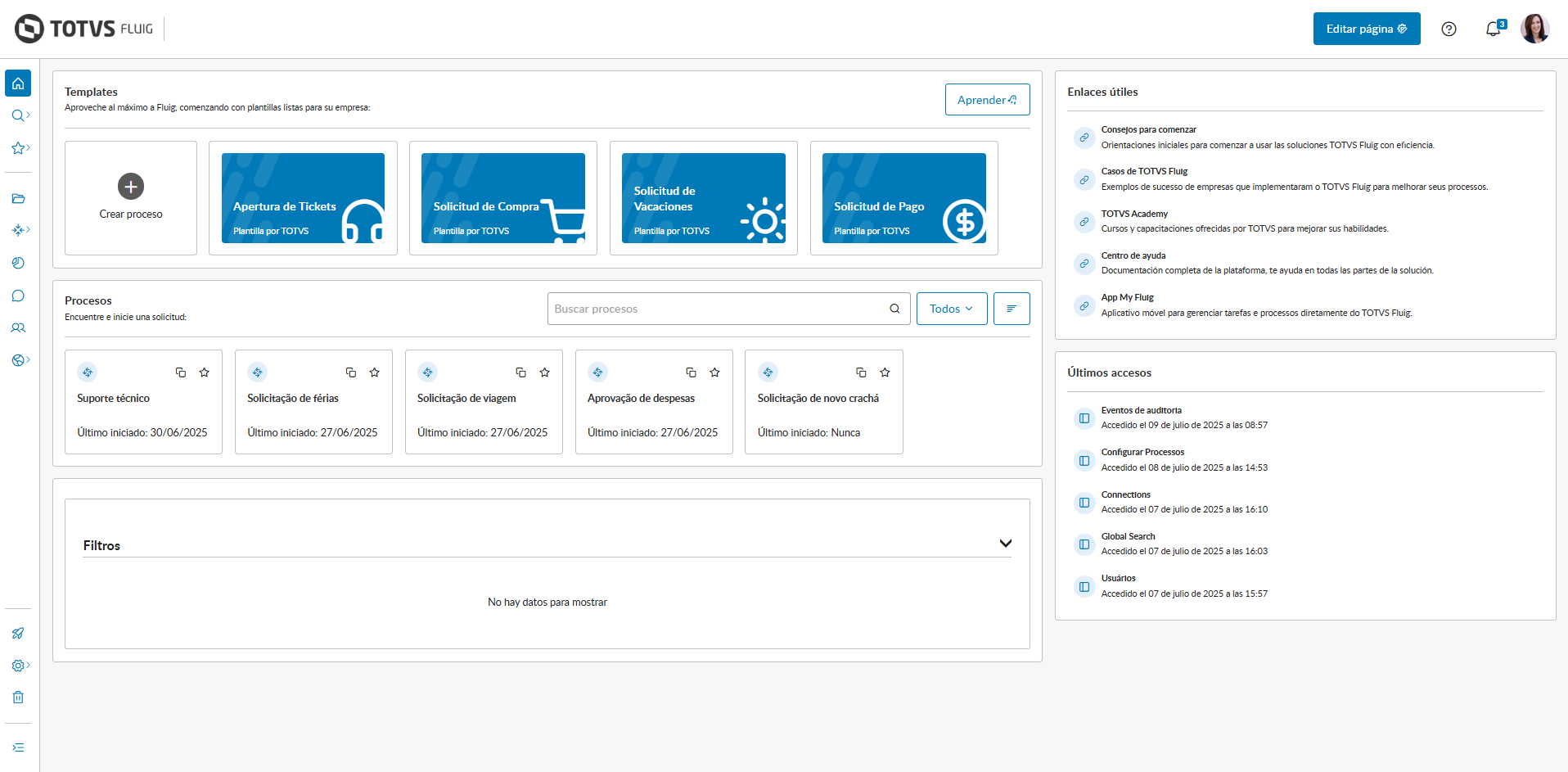
Task: Open the Solicitud de Compra template
Action: pos(503,198)
